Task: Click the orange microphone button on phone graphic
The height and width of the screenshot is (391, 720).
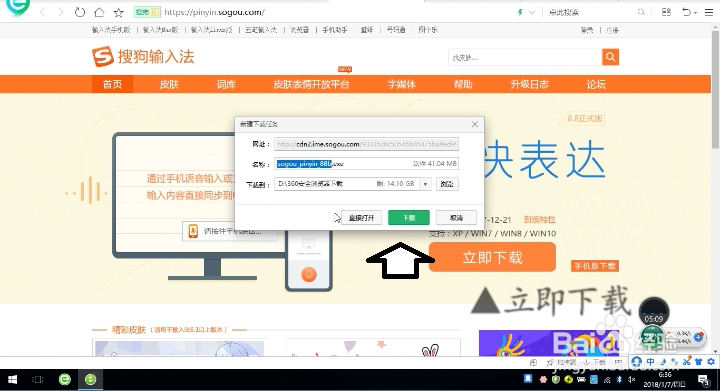Action: click(309, 274)
